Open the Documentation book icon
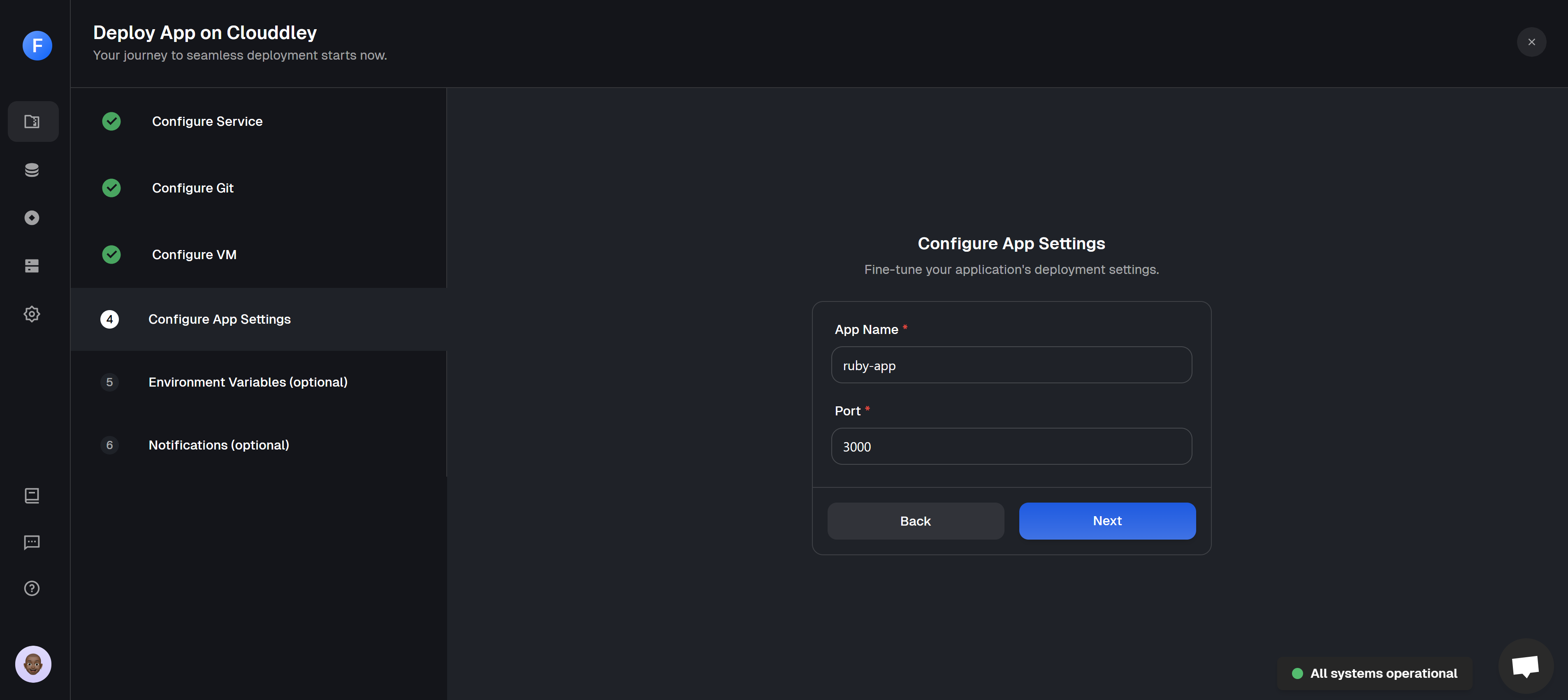The height and width of the screenshot is (700, 1568). click(32, 495)
